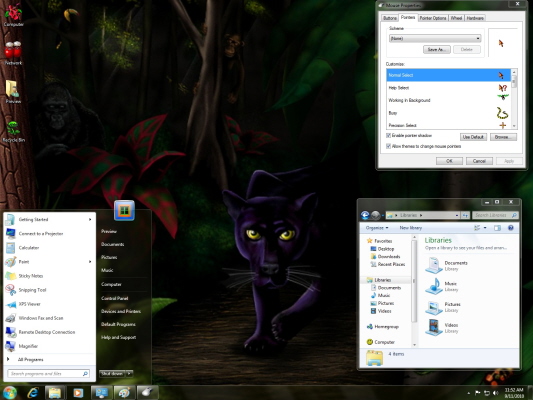Launch Internet Explorer from taskbar
This screenshot has height=400, width=533.
[33, 393]
